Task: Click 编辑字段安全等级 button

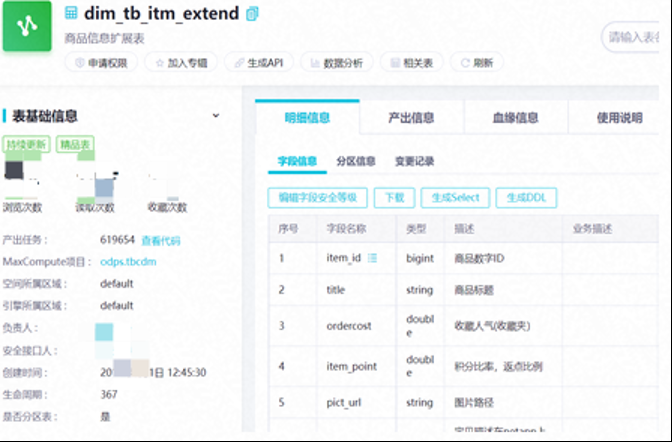Action: [x=318, y=198]
